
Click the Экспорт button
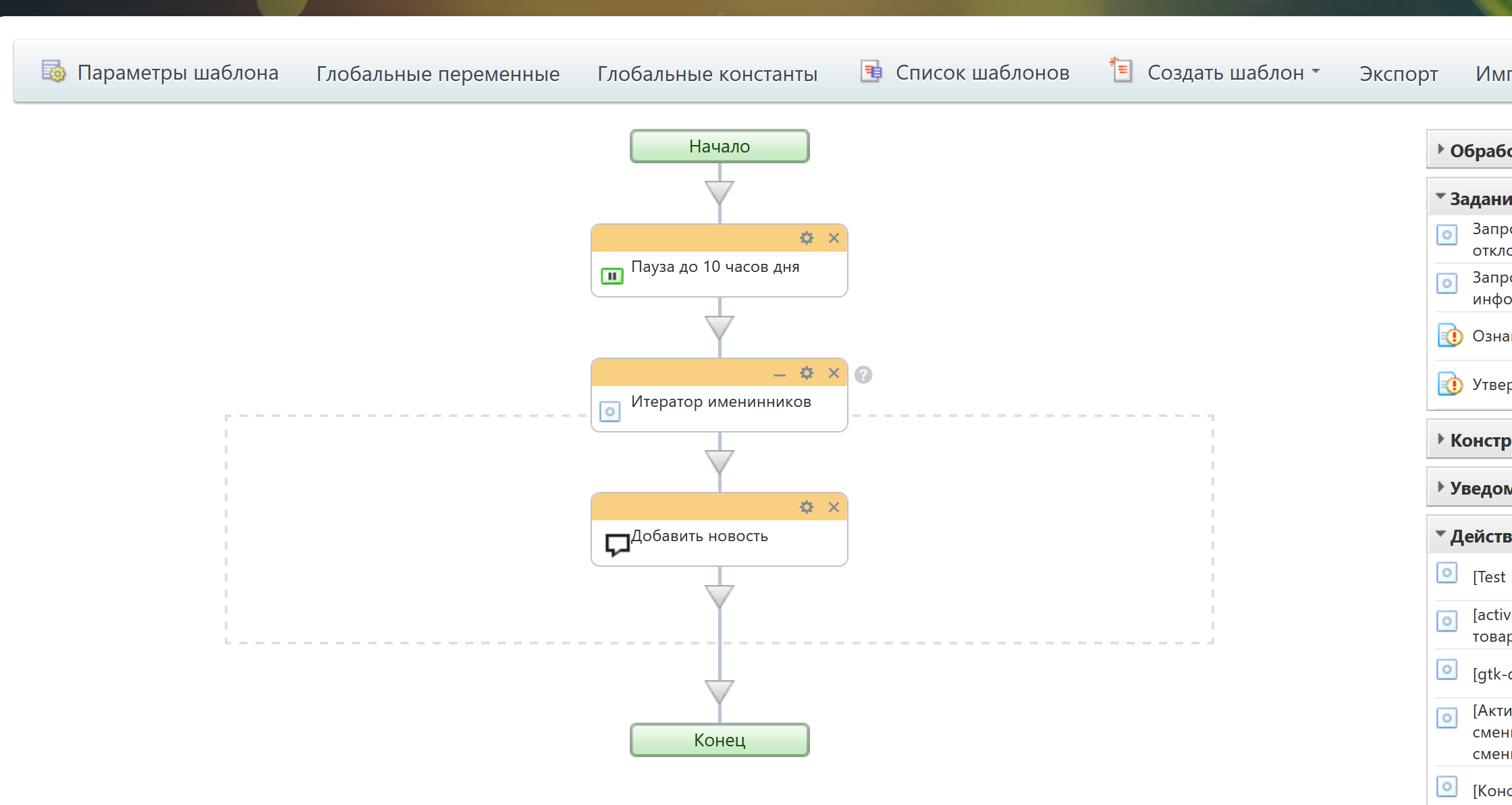pos(1398,73)
